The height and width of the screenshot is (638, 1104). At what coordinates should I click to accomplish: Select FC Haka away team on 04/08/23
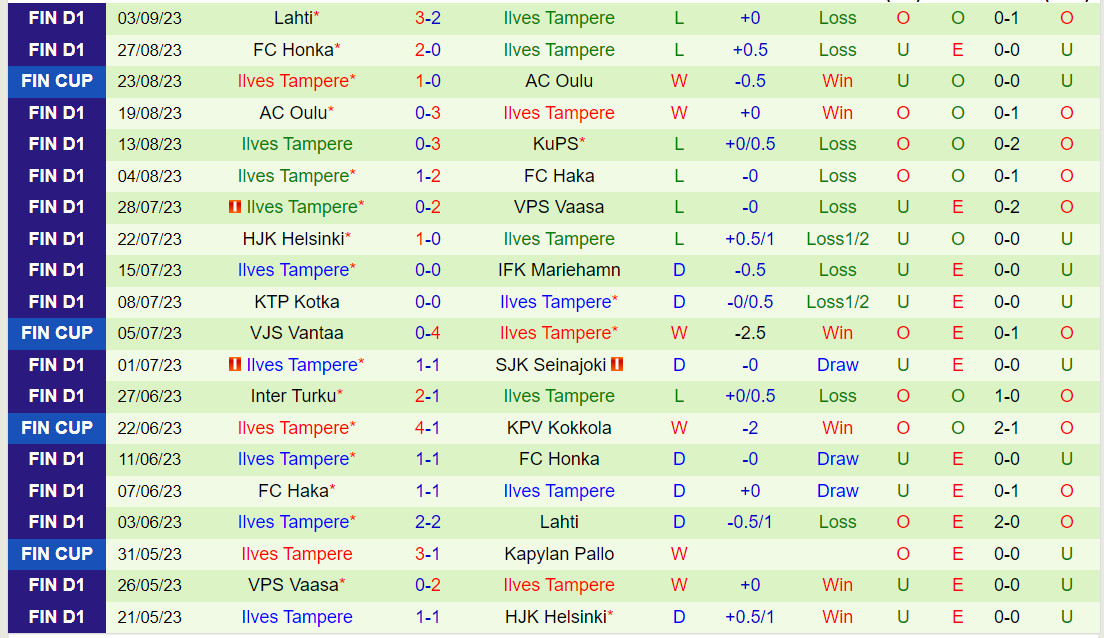click(559, 176)
